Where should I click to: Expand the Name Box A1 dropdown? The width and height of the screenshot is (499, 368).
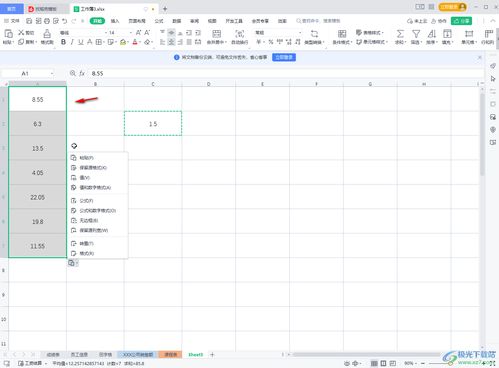(52, 73)
